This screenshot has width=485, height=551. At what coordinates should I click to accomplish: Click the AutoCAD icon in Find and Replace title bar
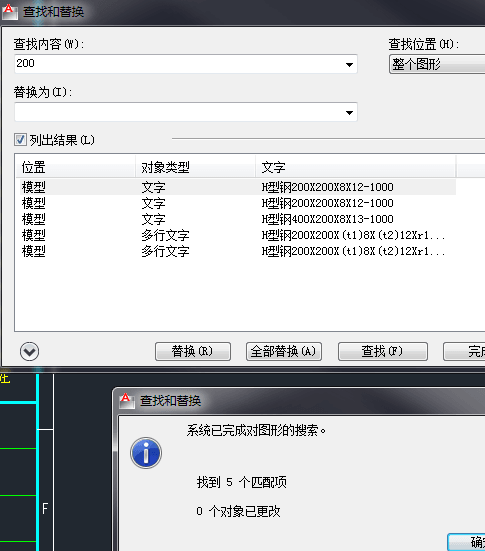click(9, 12)
